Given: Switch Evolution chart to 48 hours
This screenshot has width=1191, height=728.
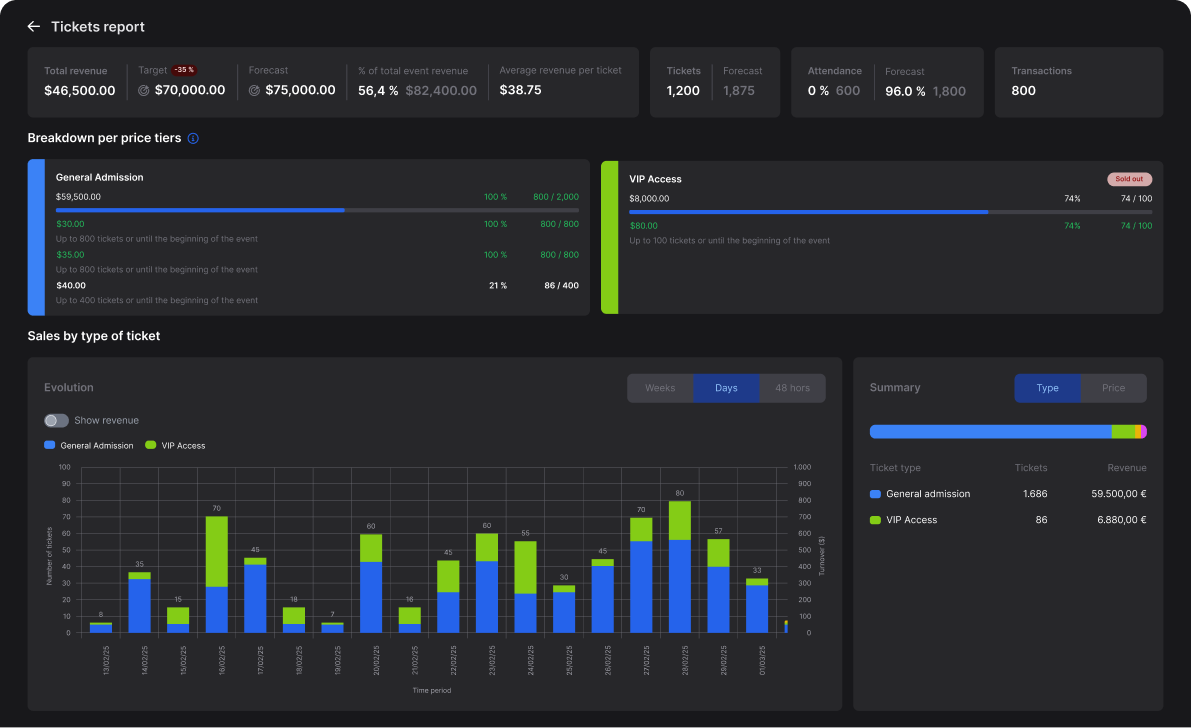Looking at the screenshot, I should 792,388.
